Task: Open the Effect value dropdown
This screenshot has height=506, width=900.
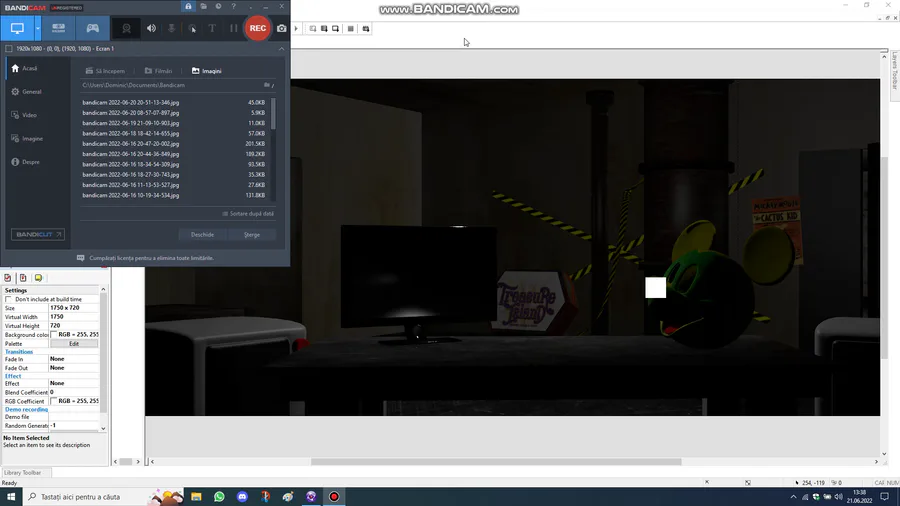Action: [74, 383]
